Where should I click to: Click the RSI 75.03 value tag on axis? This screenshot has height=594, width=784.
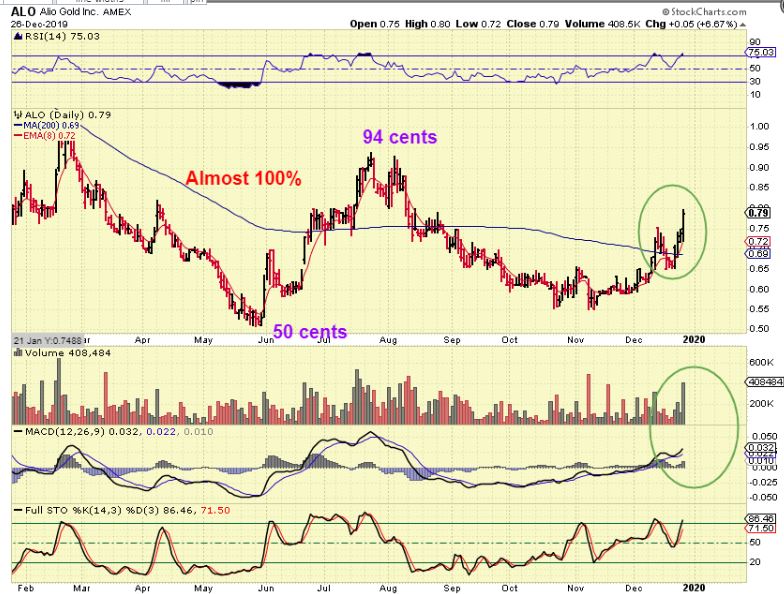pos(760,52)
